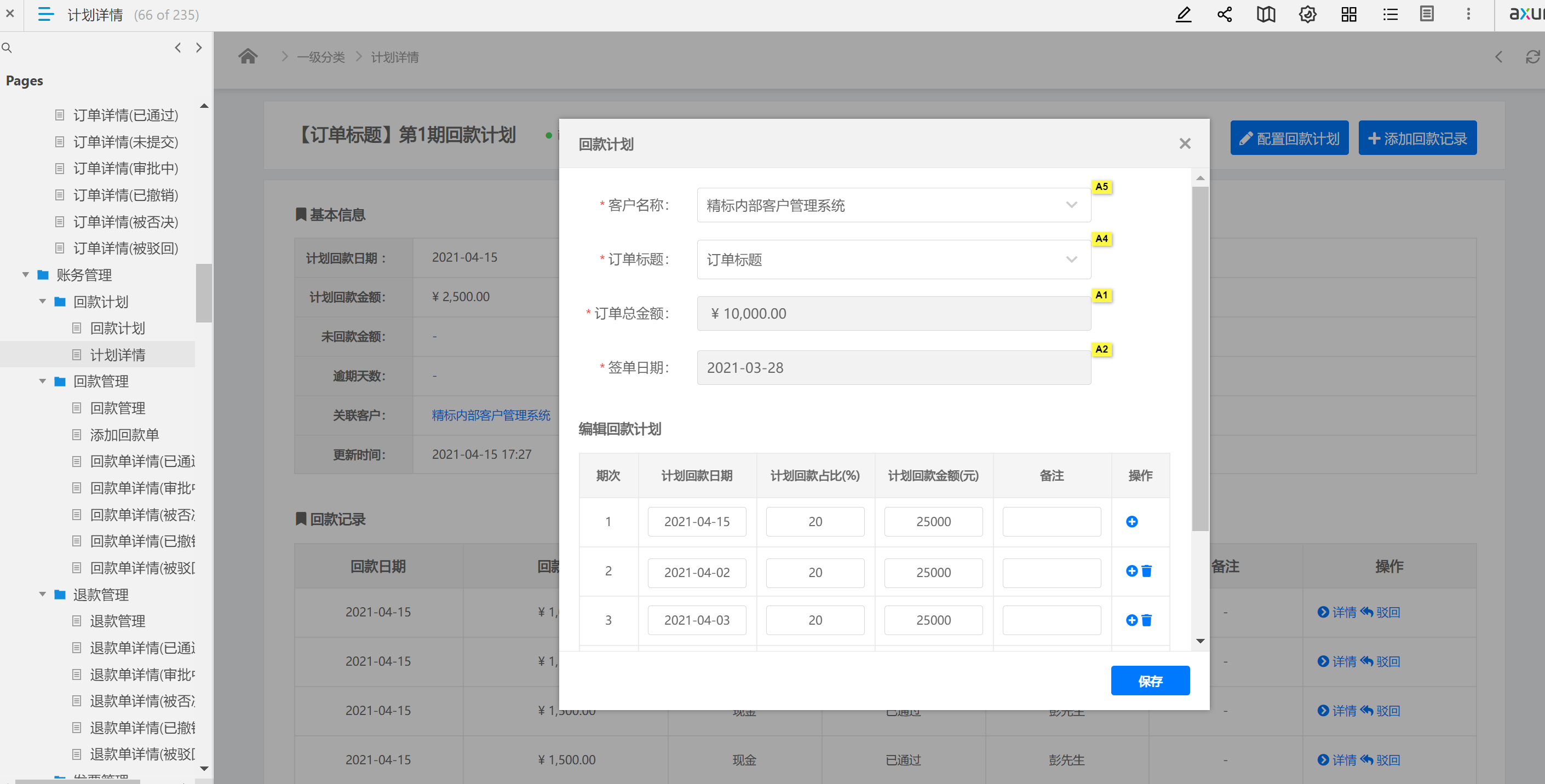Open the page notes document icon

click(1427, 14)
